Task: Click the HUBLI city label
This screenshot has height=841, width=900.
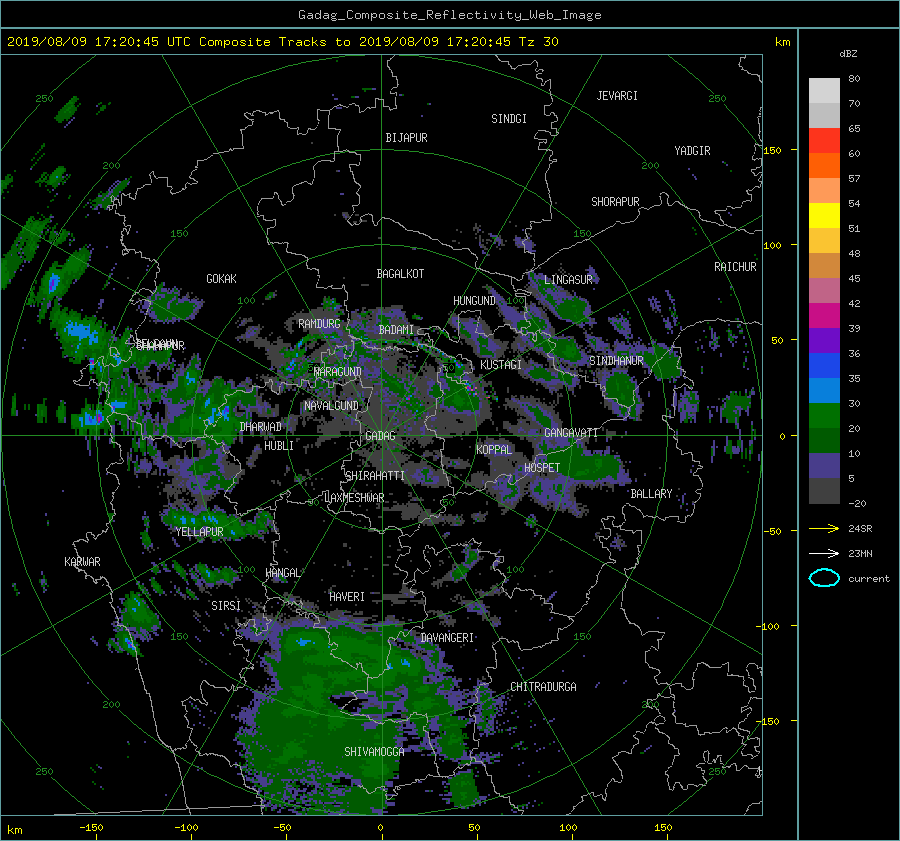Action: [279, 446]
